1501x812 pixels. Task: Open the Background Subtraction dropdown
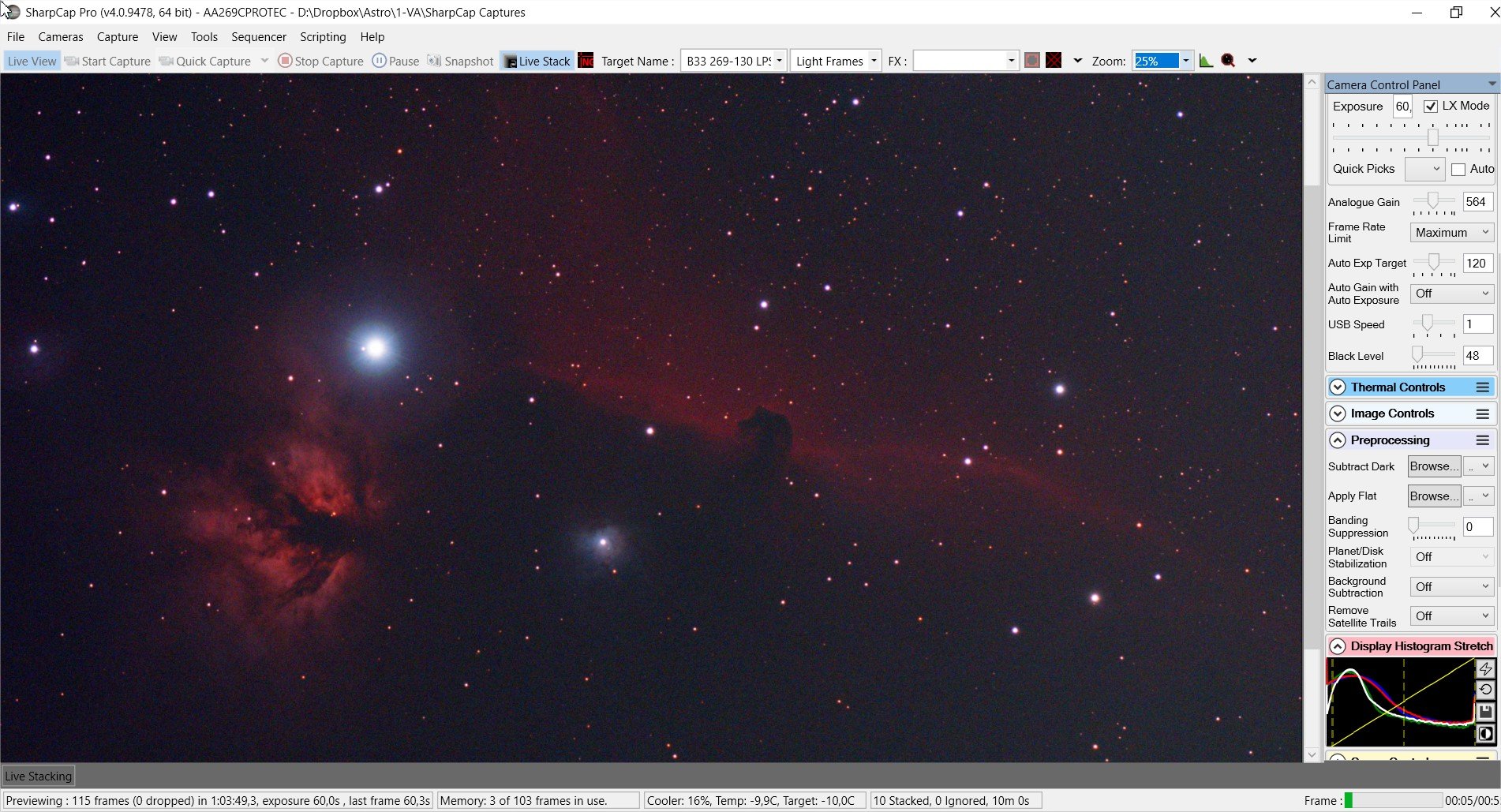coord(1452,586)
